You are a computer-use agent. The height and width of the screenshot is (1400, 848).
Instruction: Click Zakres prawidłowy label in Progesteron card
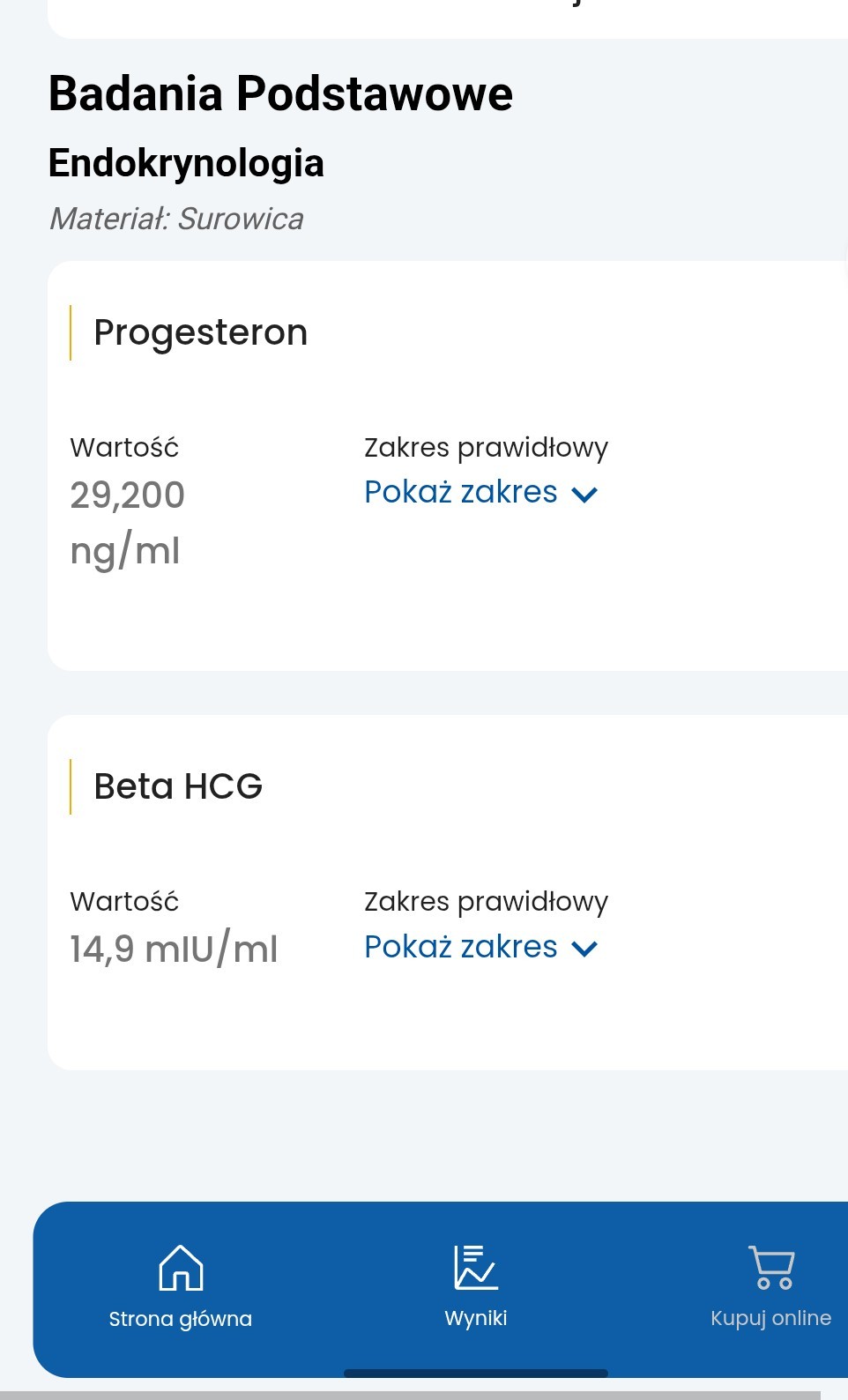tap(486, 448)
